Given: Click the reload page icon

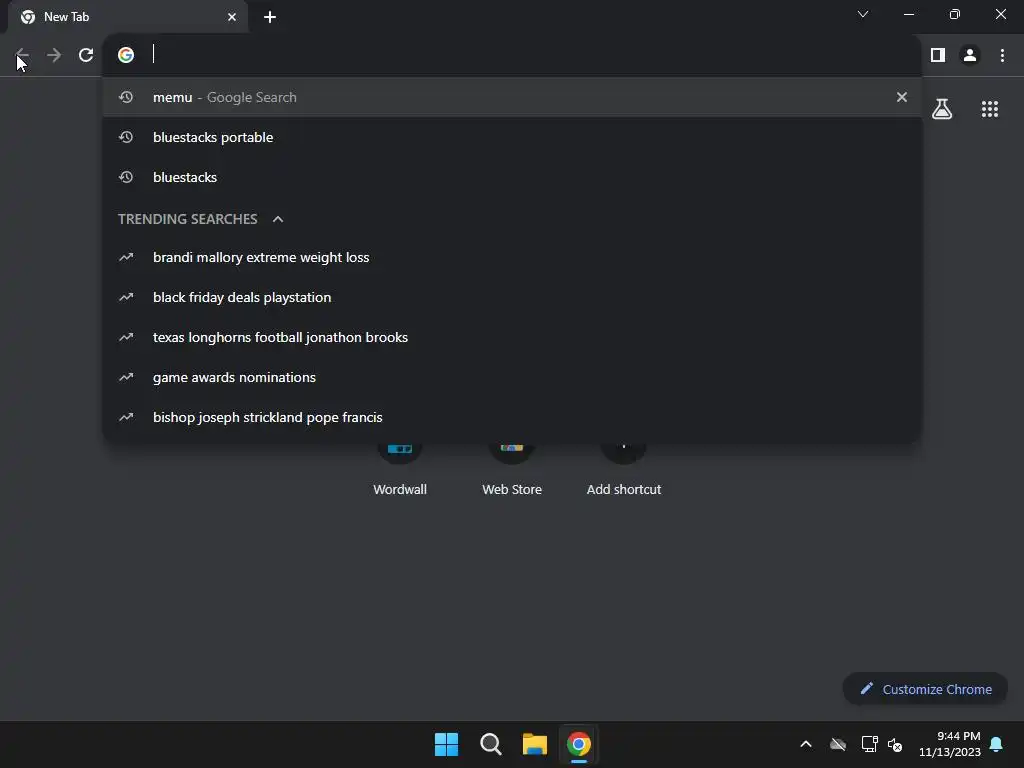Looking at the screenshot, I should click(86, 55).
